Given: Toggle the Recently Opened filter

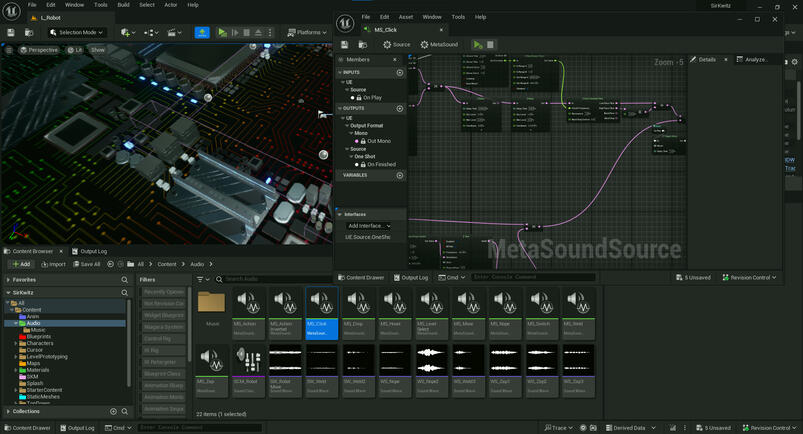Looking at the screenshot, I should tap(163, 292).
